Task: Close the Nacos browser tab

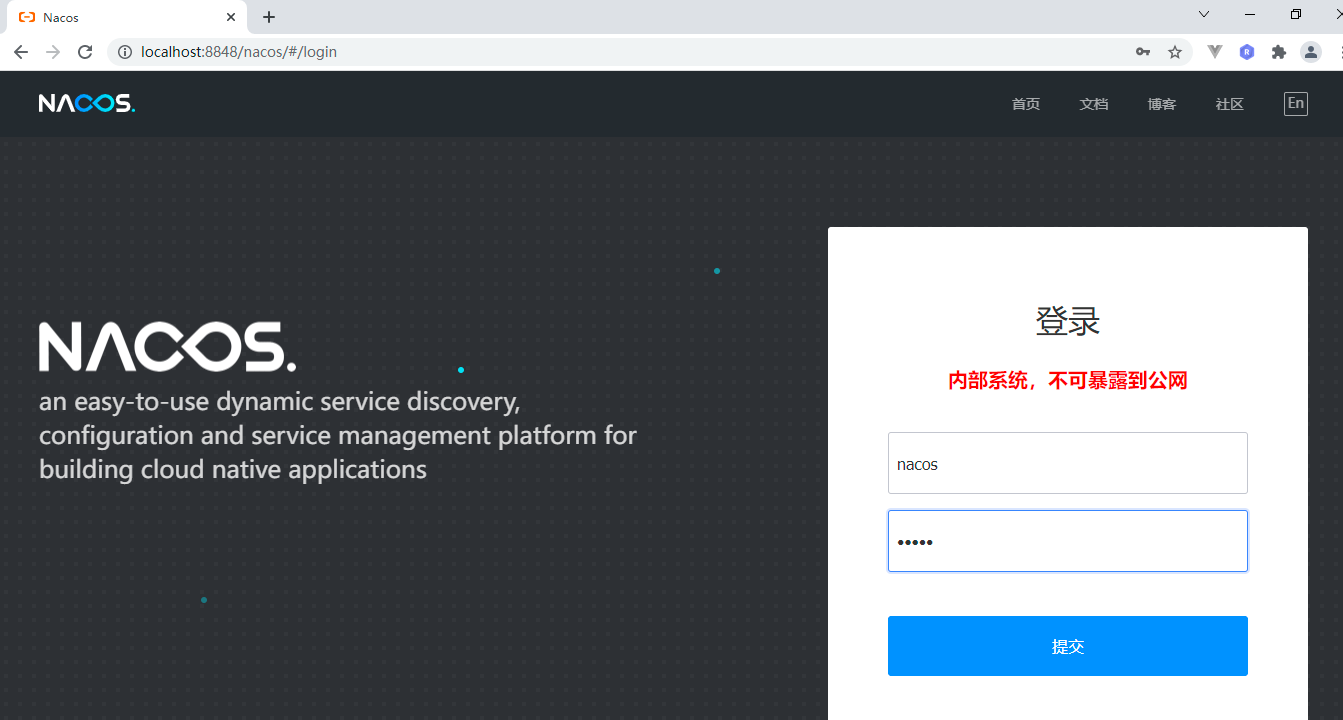Action: coord(231,17)
